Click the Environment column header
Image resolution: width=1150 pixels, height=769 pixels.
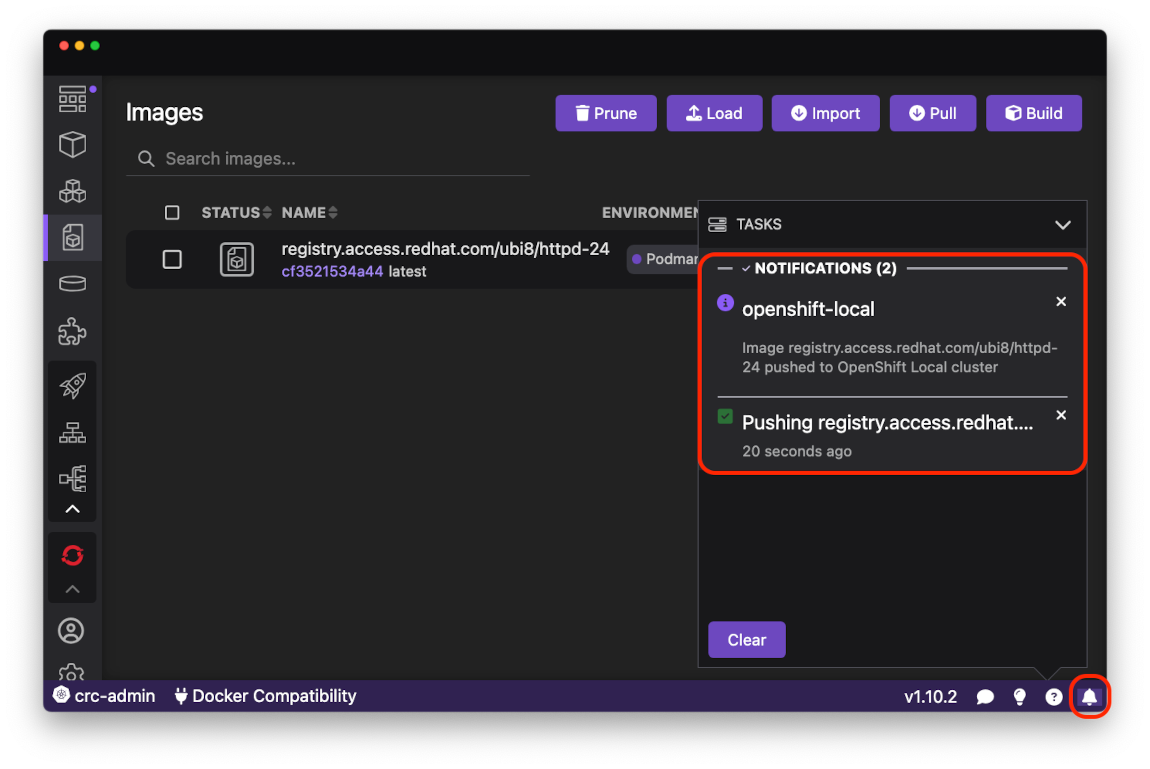tap(650, 213)
